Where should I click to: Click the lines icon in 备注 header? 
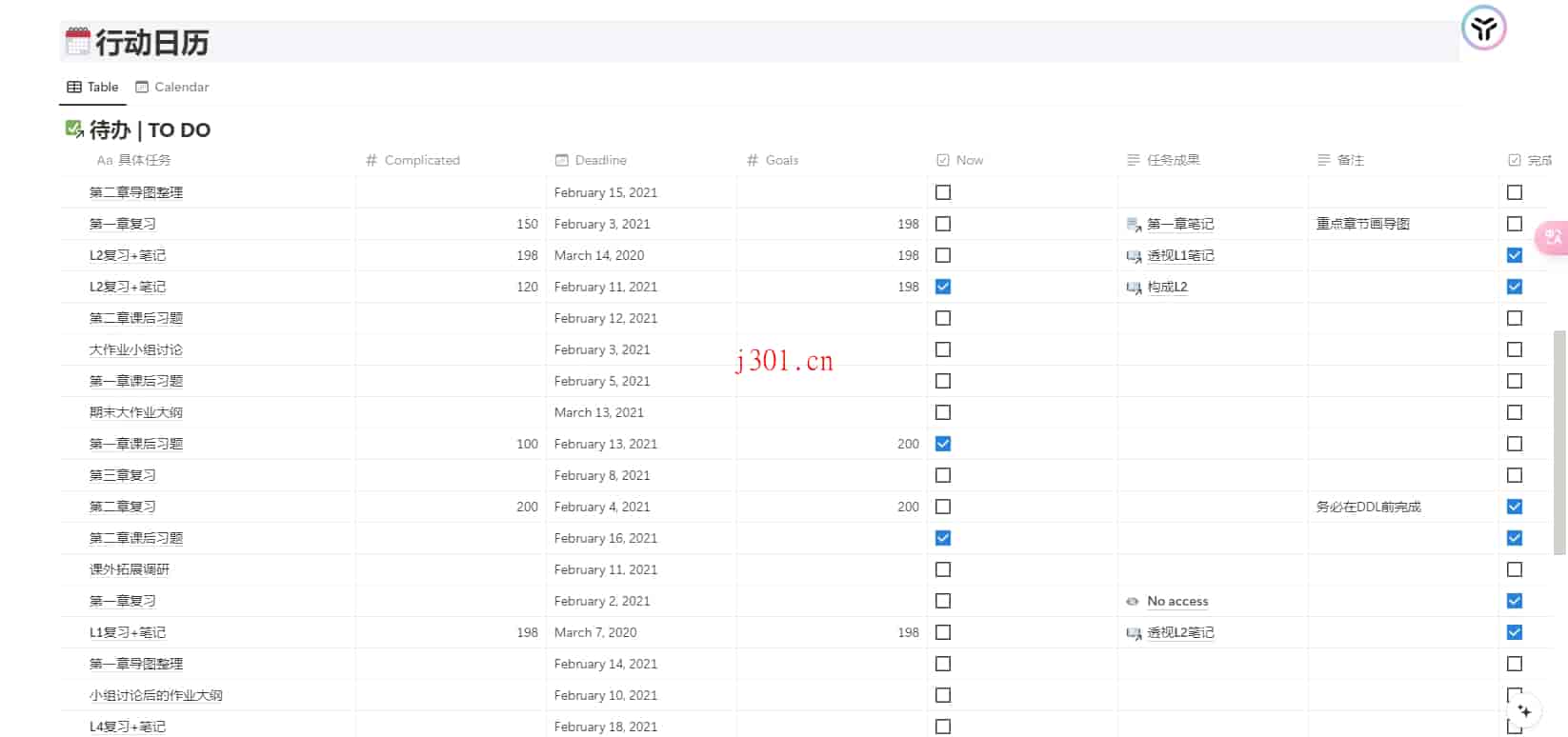[x=1324, y=160]
